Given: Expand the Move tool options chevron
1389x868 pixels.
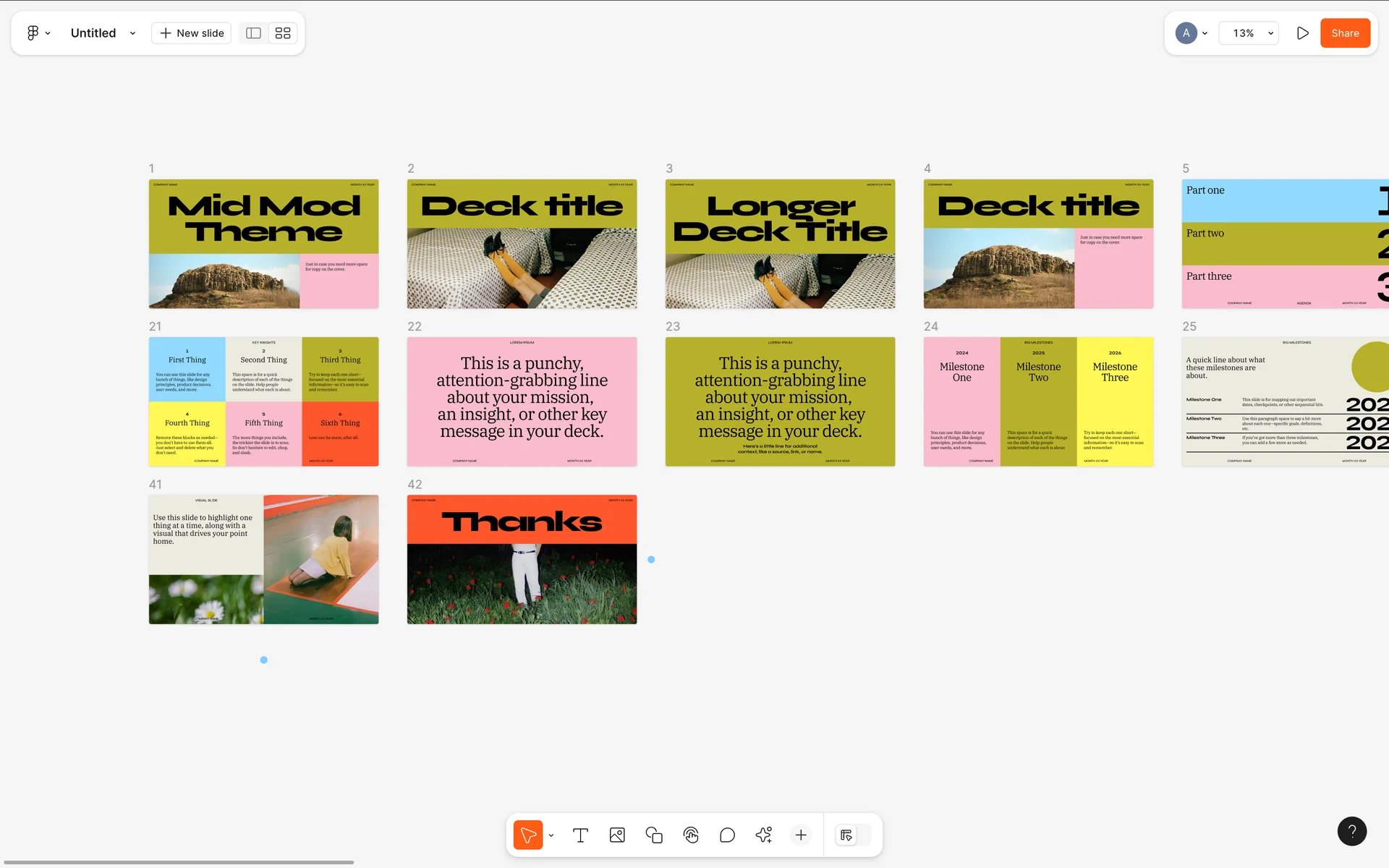Looking at the screenshot, I should coord(551,835).
